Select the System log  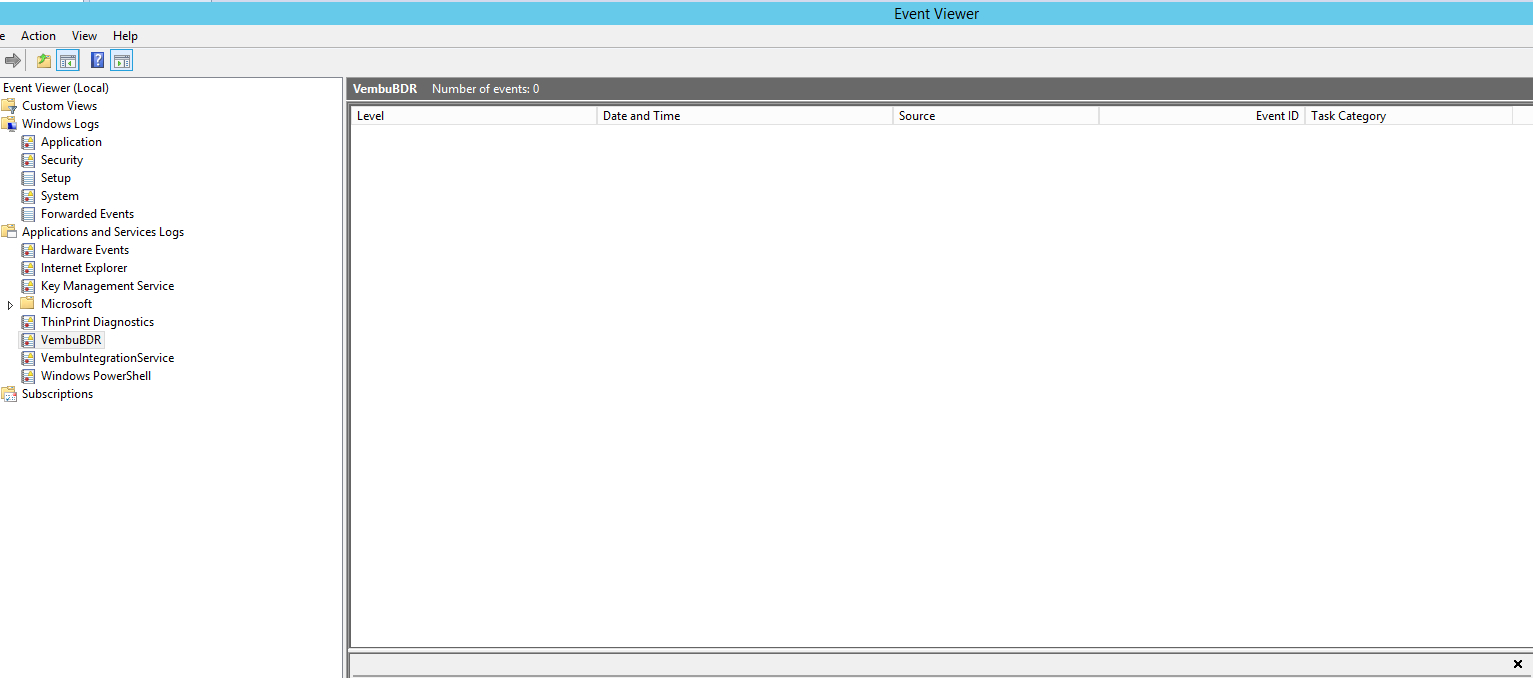59,196
